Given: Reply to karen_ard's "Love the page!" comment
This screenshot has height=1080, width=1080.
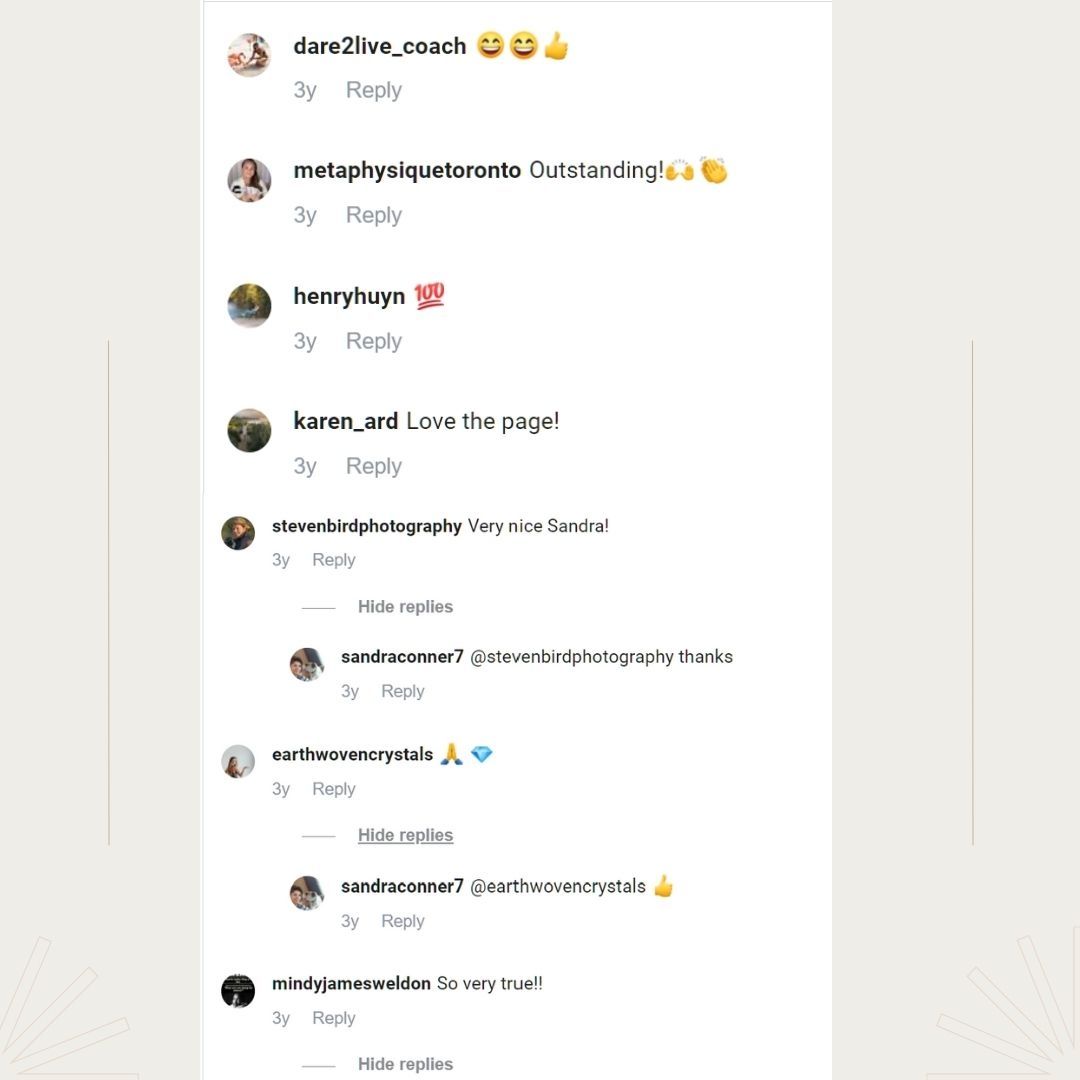Looking at the screenshot, I should (x=373, y=466).
